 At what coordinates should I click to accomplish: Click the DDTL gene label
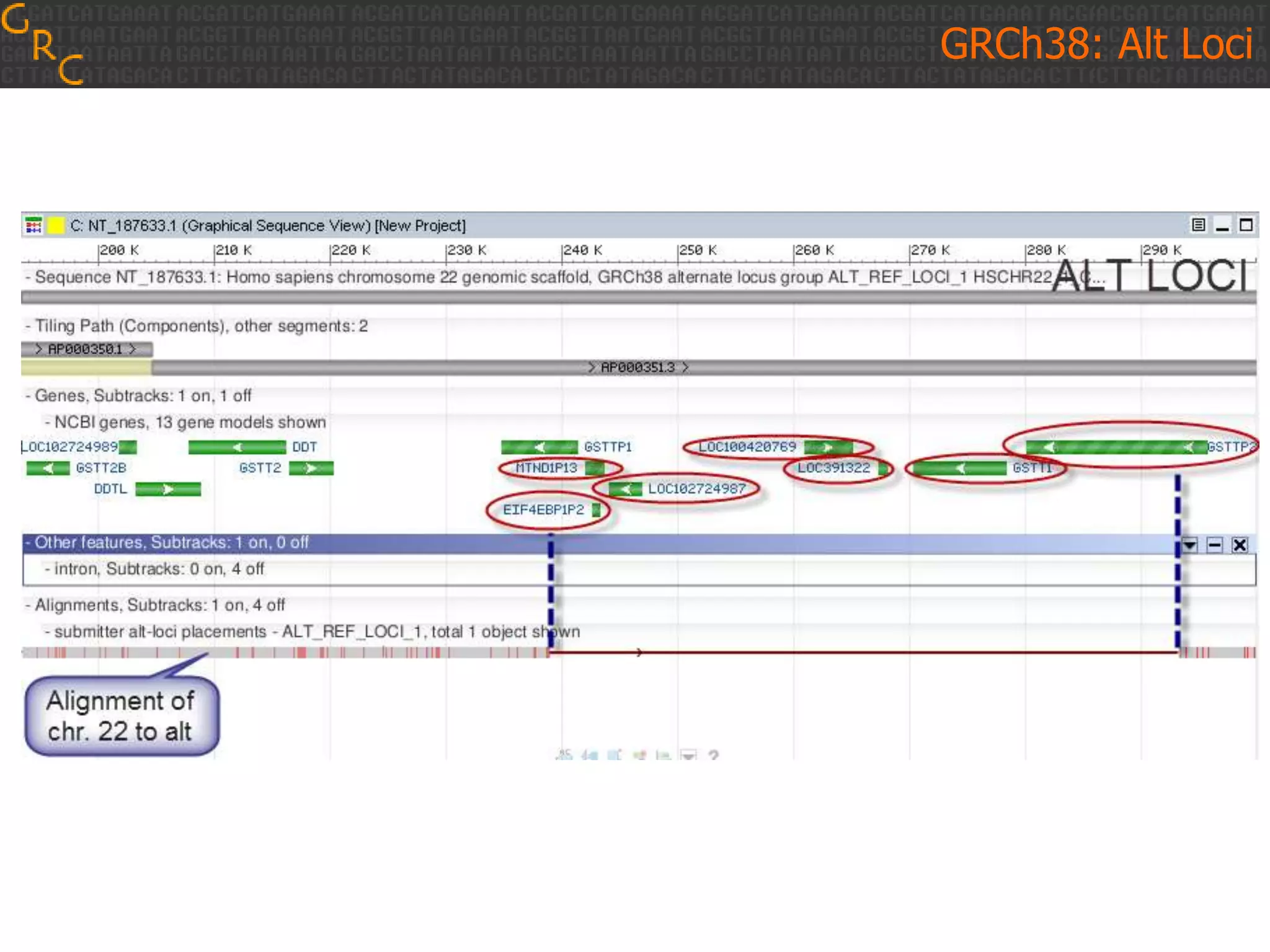point(110,489)
